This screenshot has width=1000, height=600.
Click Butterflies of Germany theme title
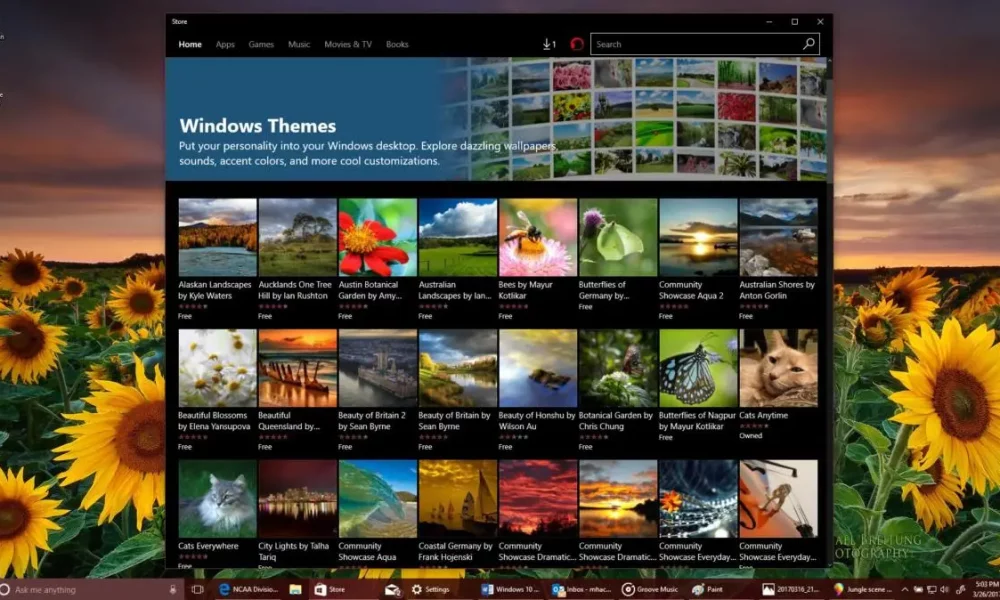603,290
